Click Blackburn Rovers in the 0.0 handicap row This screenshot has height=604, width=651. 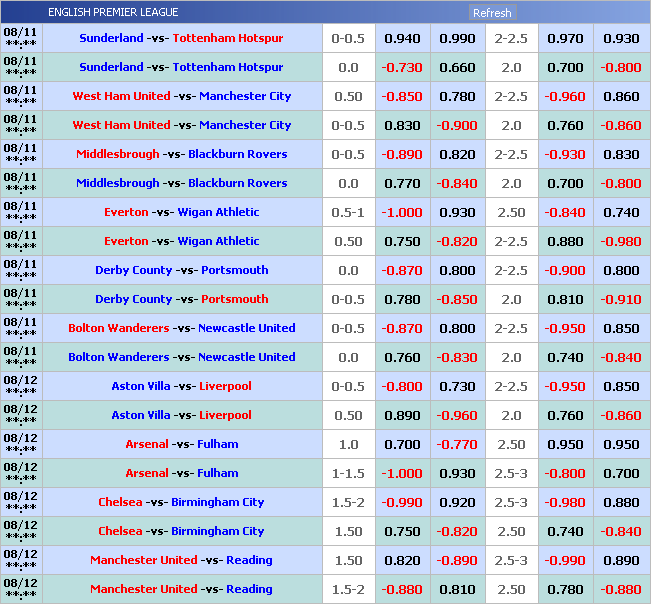[x=237, y=183]
